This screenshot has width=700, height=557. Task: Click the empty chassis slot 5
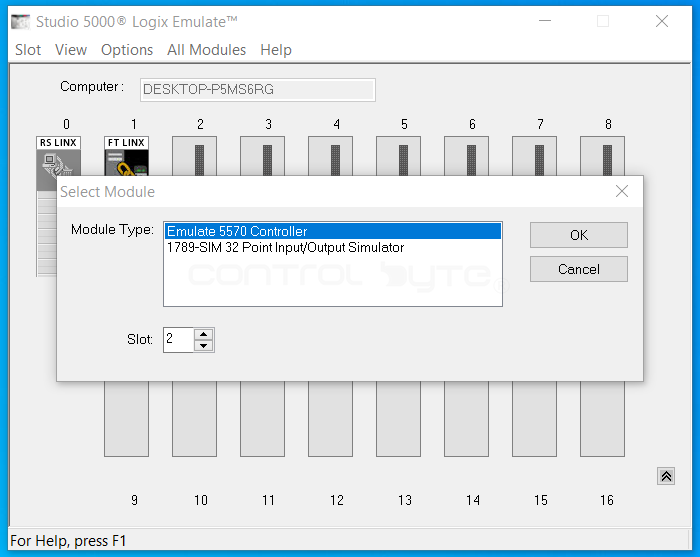398,157
